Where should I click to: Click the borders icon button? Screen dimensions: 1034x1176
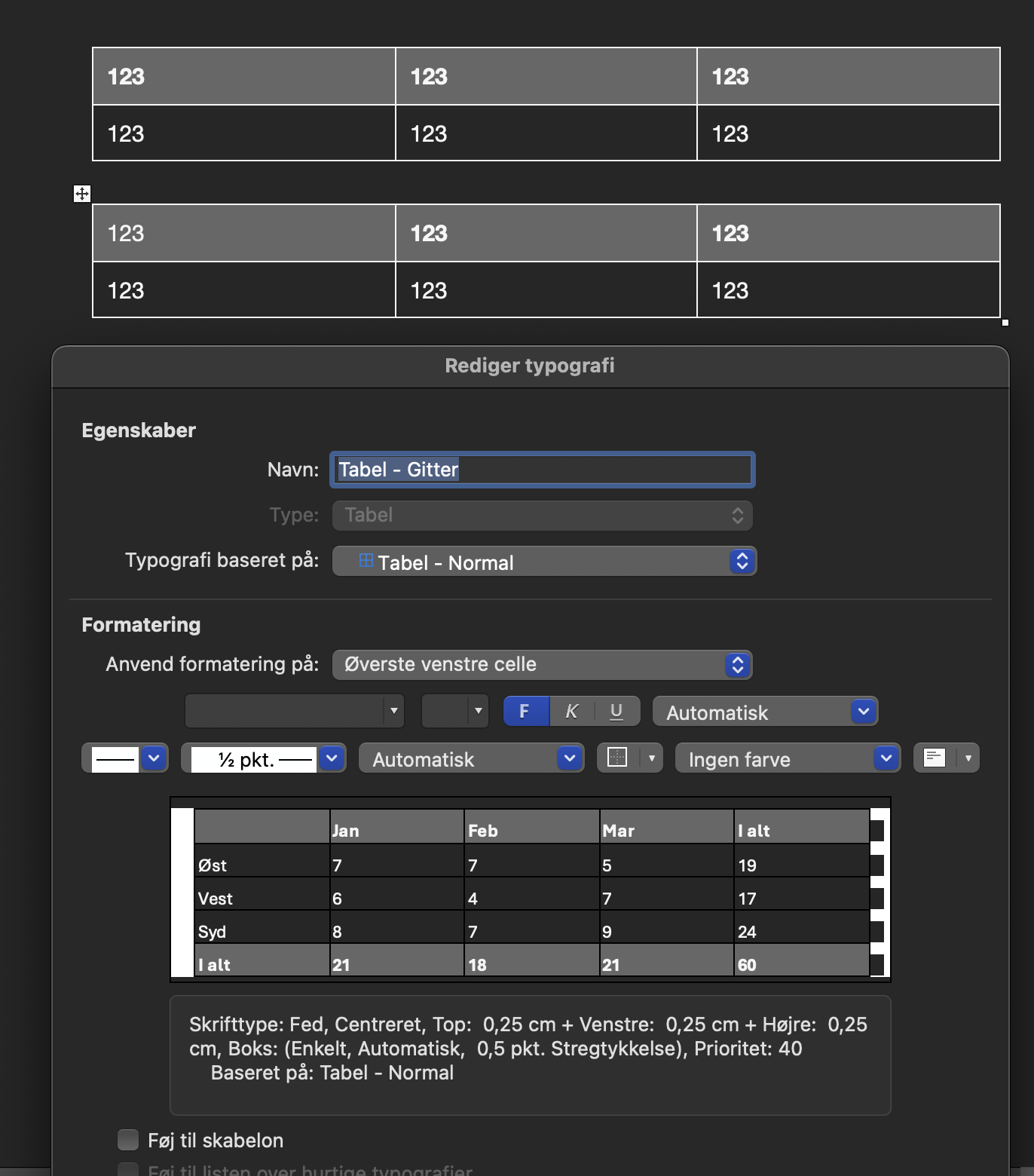coord(617,758)
